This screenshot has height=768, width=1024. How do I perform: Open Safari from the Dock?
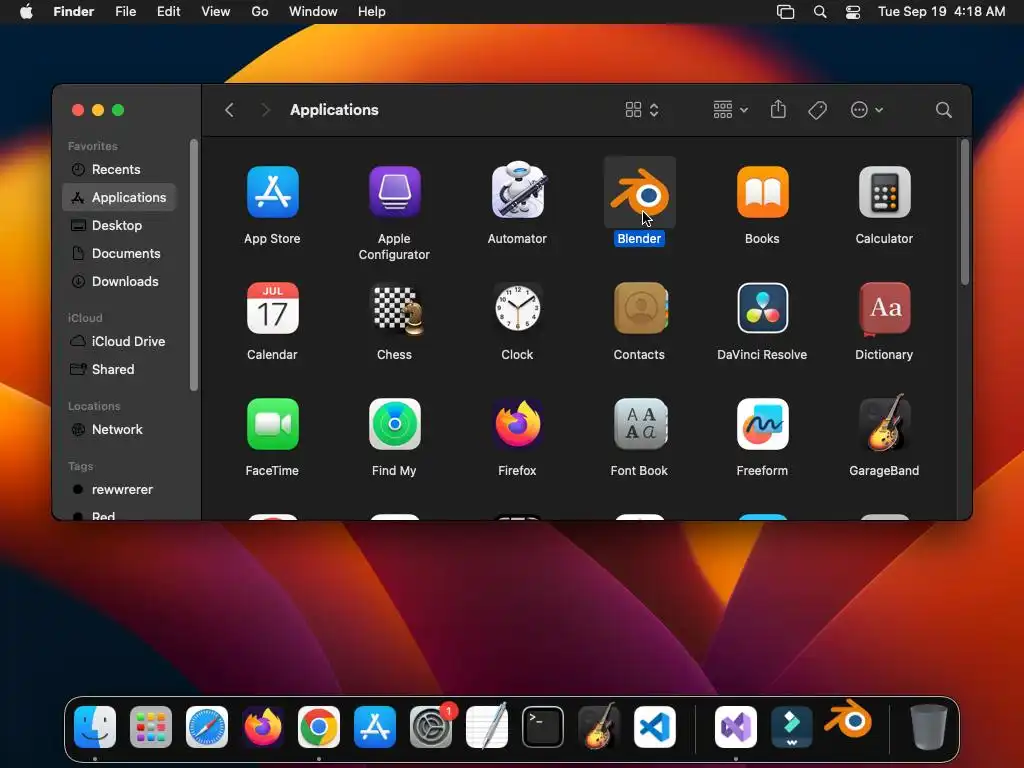[x=207, y=727]
